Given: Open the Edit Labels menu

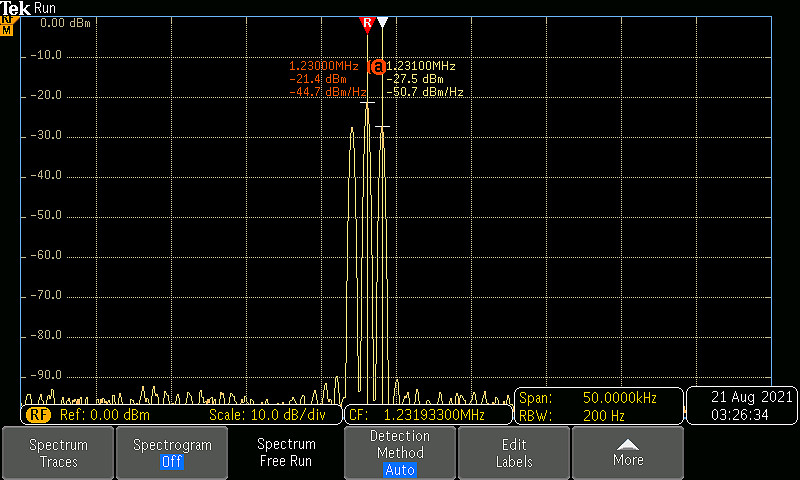Looking at the screenshot, I should 514,453.
